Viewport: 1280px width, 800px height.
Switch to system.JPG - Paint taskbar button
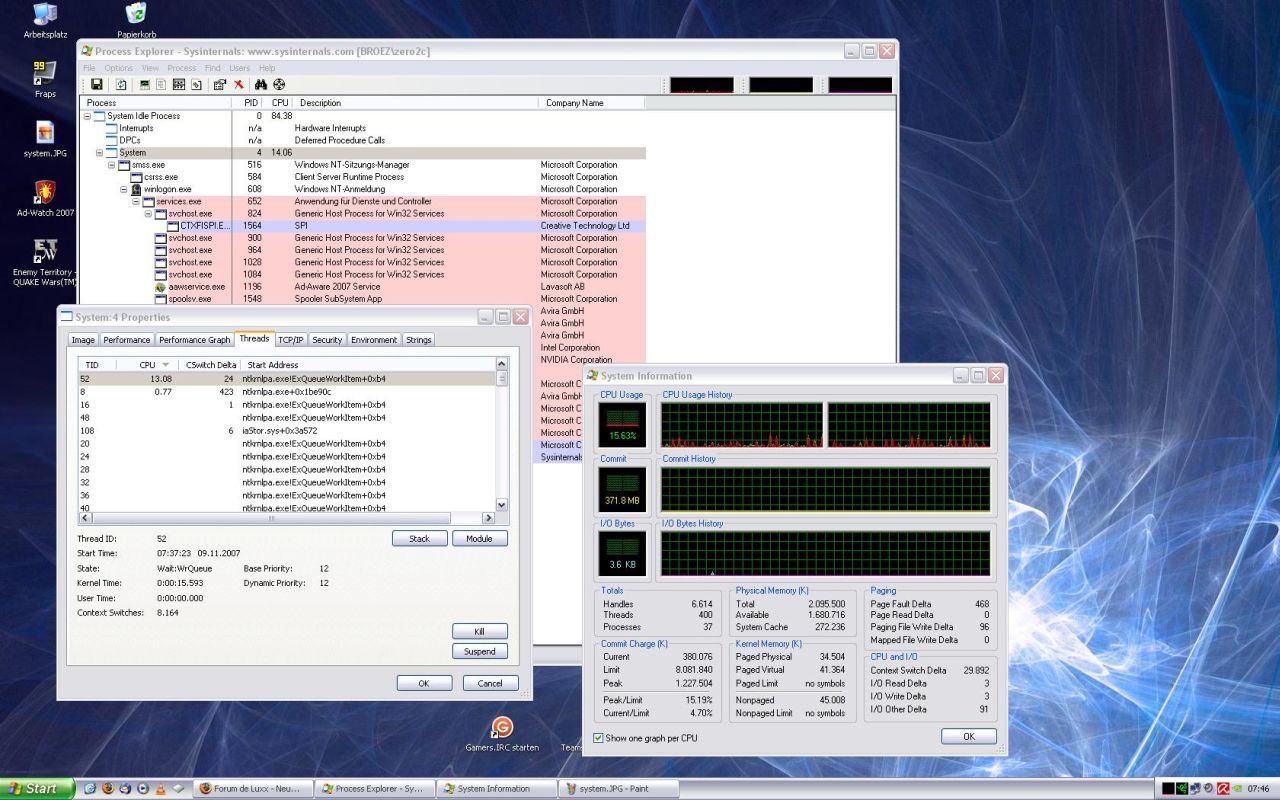618,788
